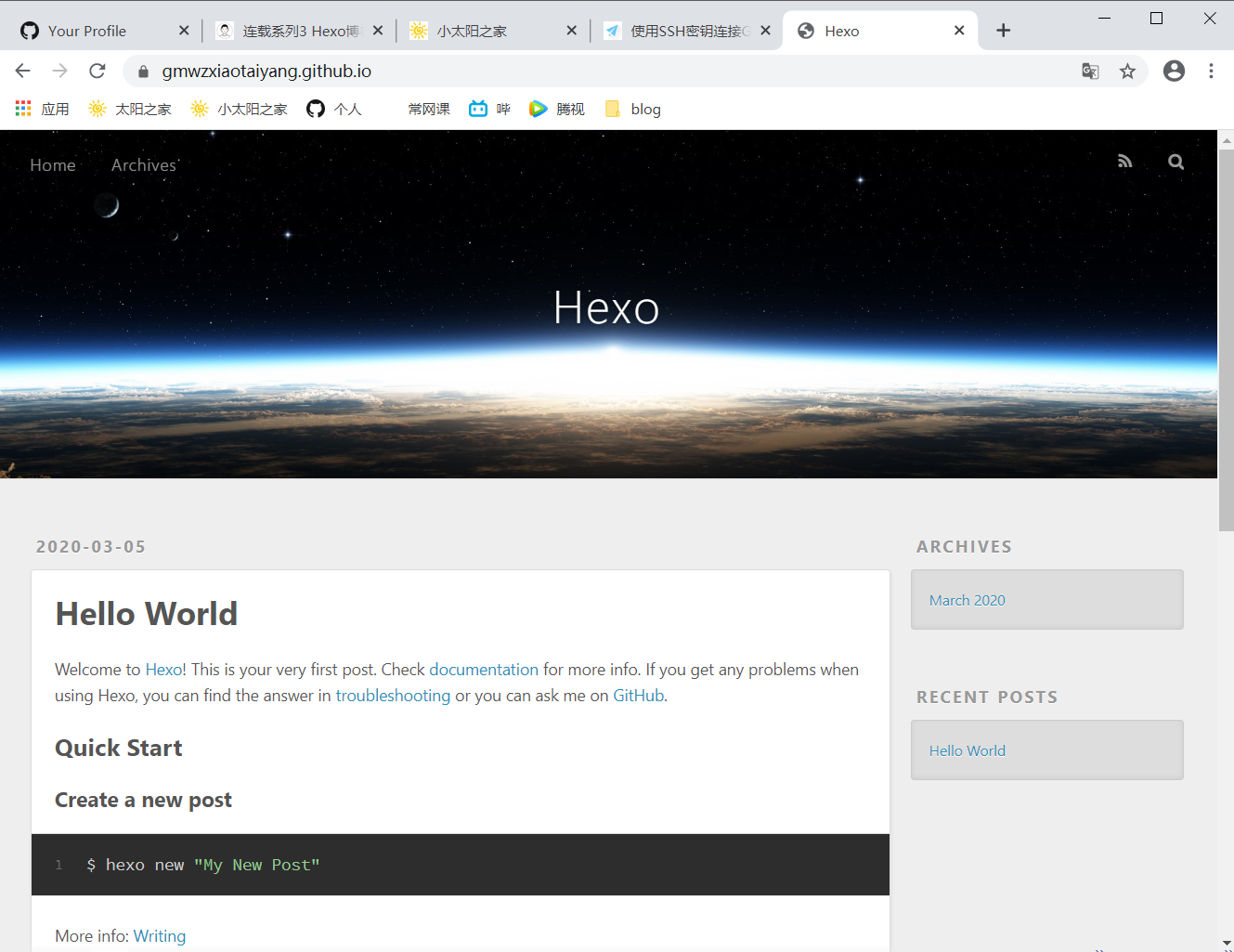Click the Home navigation link
The width and height of the screenshot is (1234, 952).
(x=53, y=165)
